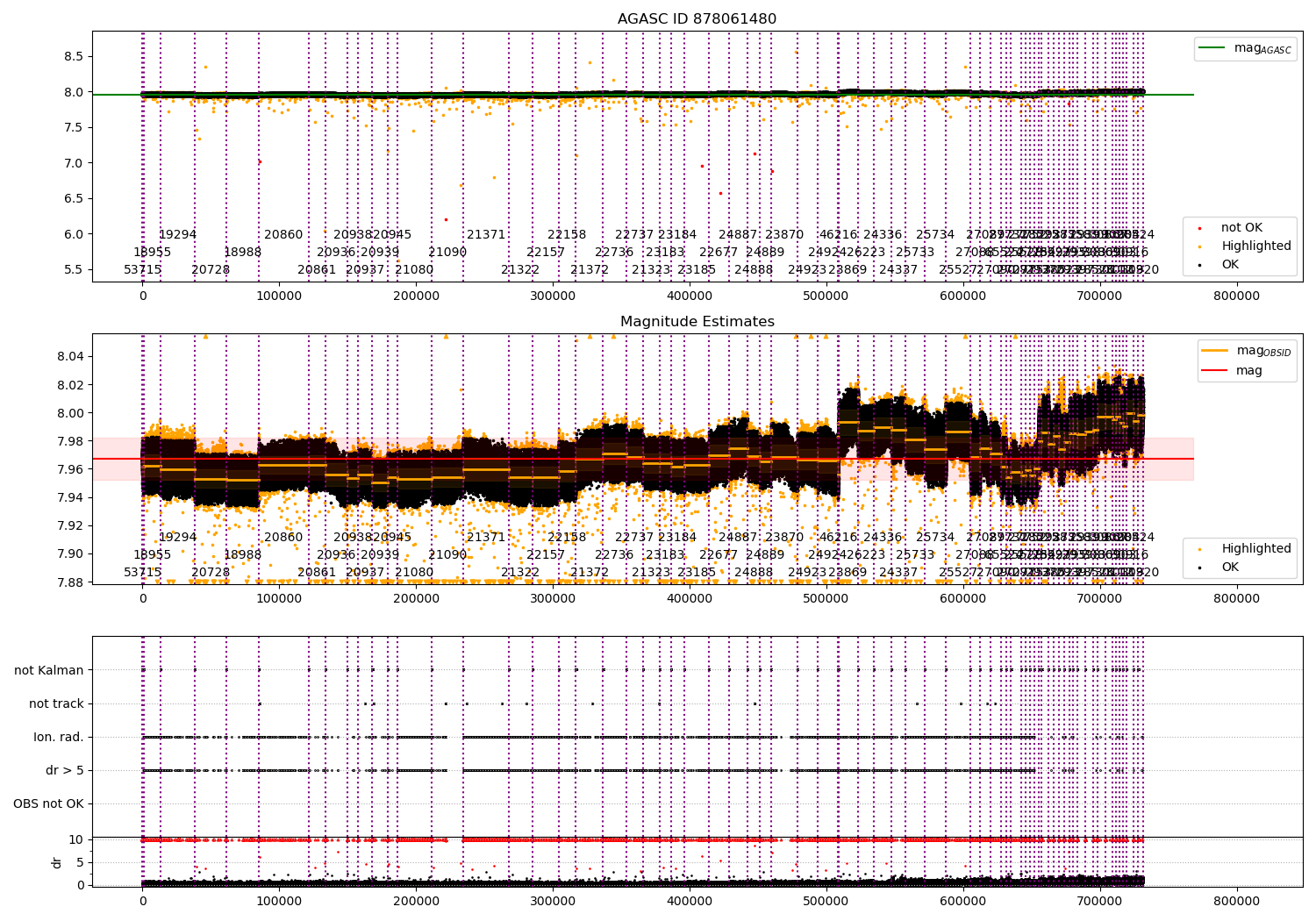Click '500000' x-tick under bottom plot
This screenshot has height=921, width=1316.
pyautogui.click(x=826, y=901)
